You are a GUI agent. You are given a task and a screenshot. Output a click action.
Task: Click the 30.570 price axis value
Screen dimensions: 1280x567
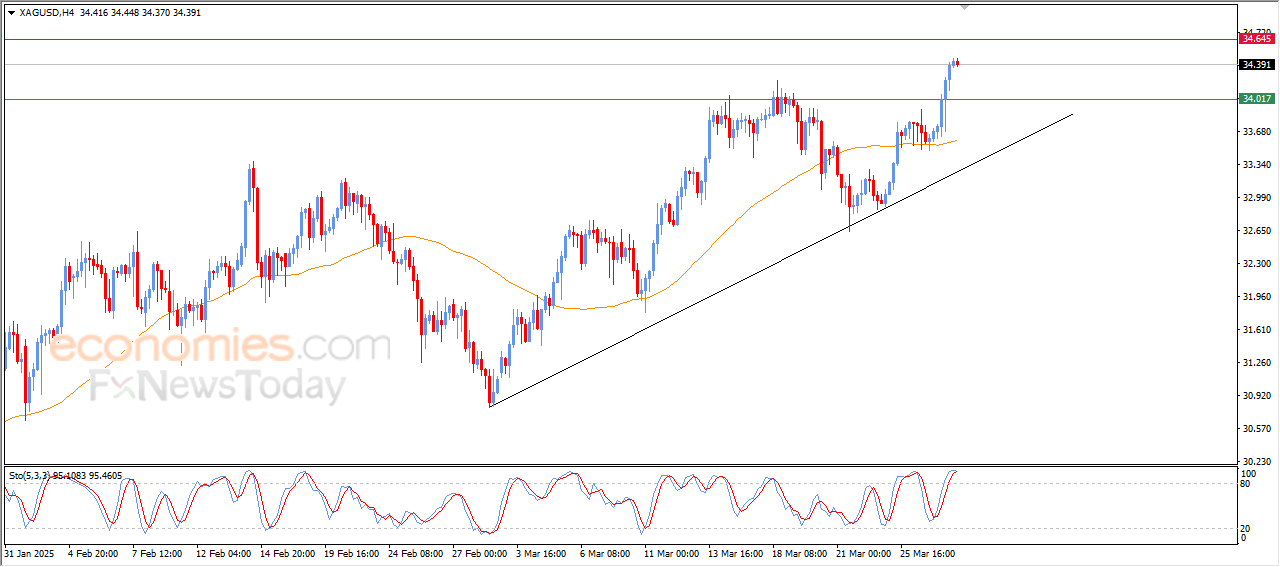tap(1256, 428)
